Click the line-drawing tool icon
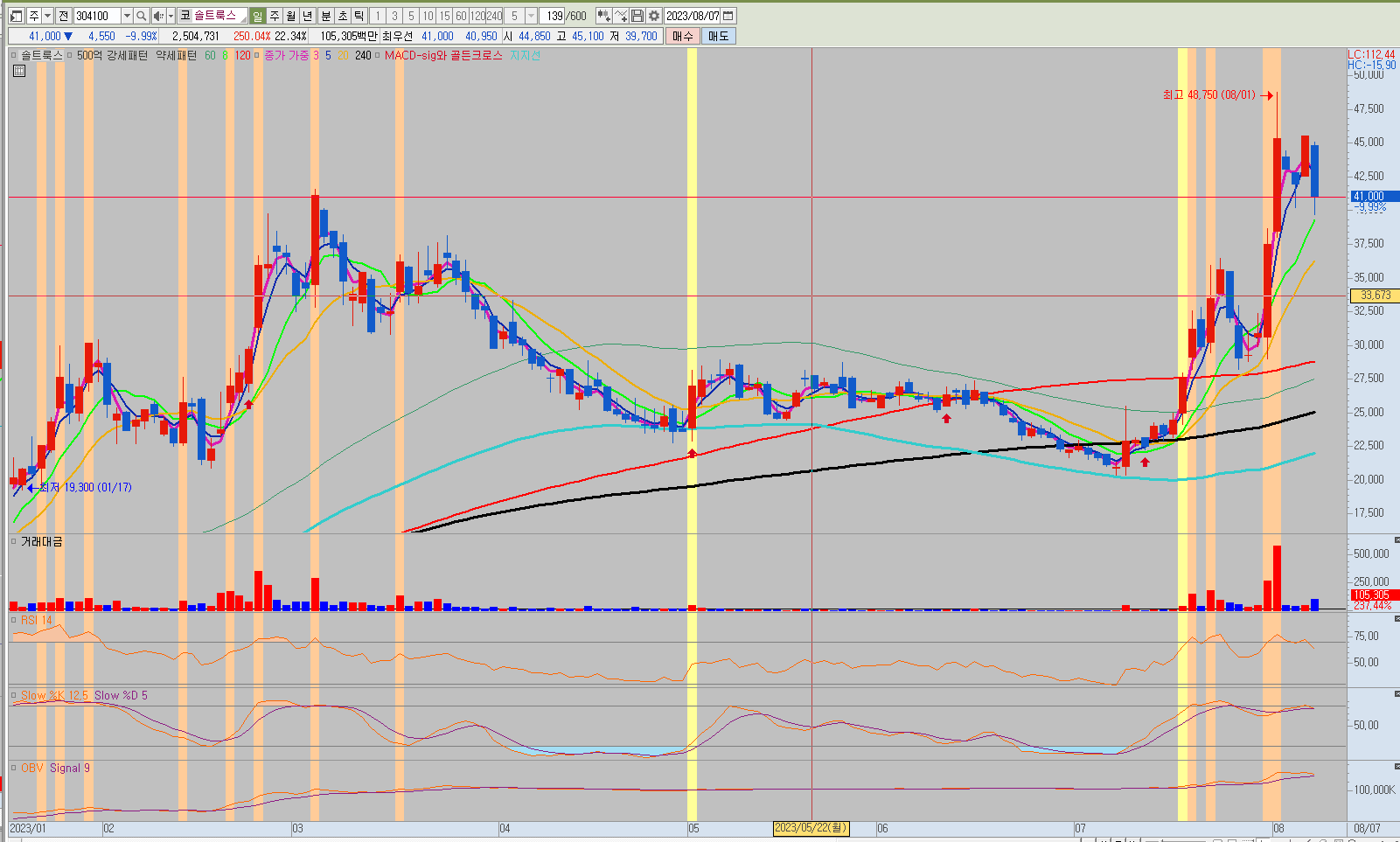Image resolution: width=1400 pixels, height=842 pixels. 620,16
